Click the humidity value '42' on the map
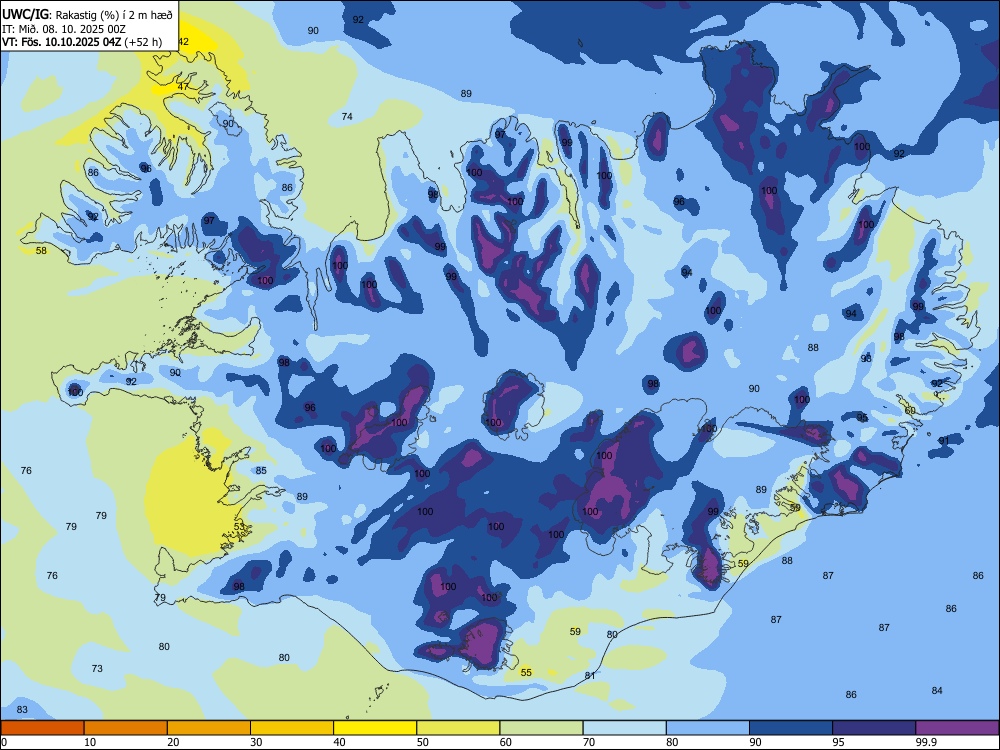1000x750 pixels. coord(183,41)
